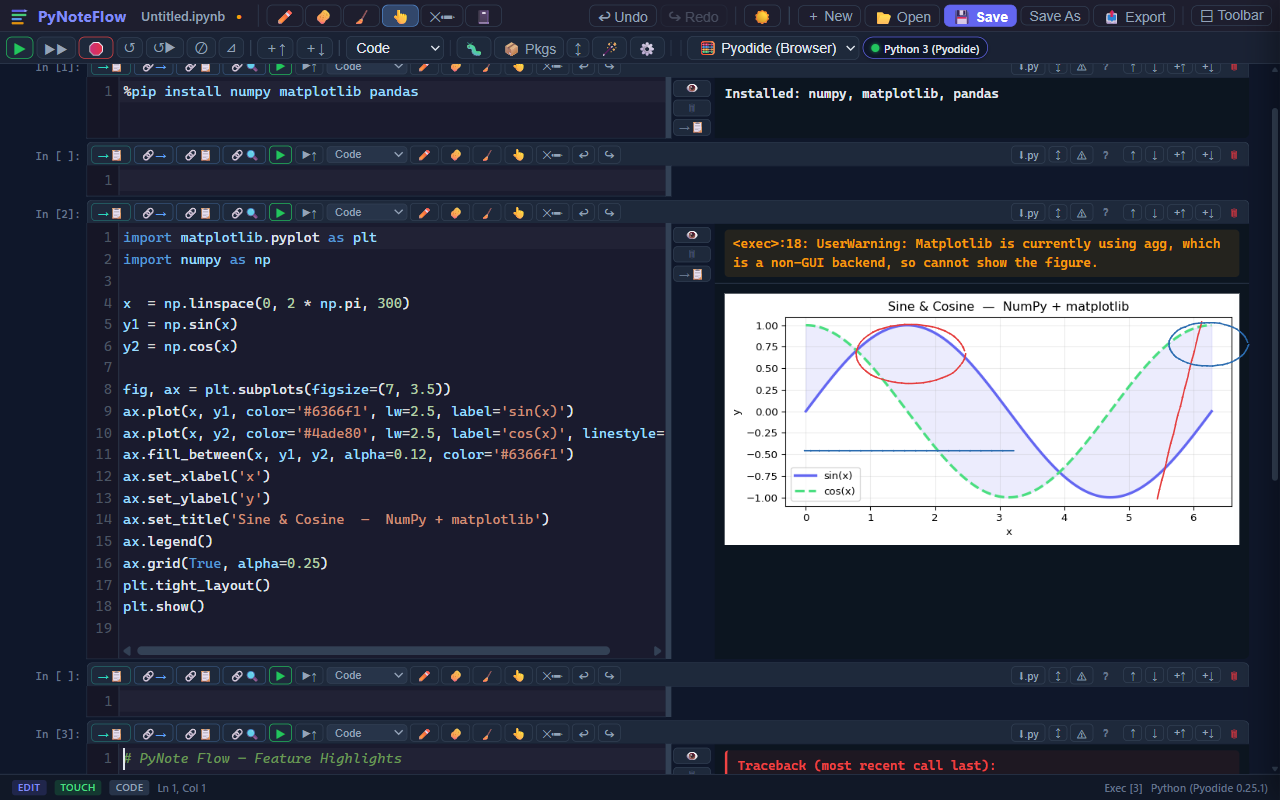Open Code type dropdown in cell In [3]
Screen dimensions: 1280x800
[x=368, y=733]
